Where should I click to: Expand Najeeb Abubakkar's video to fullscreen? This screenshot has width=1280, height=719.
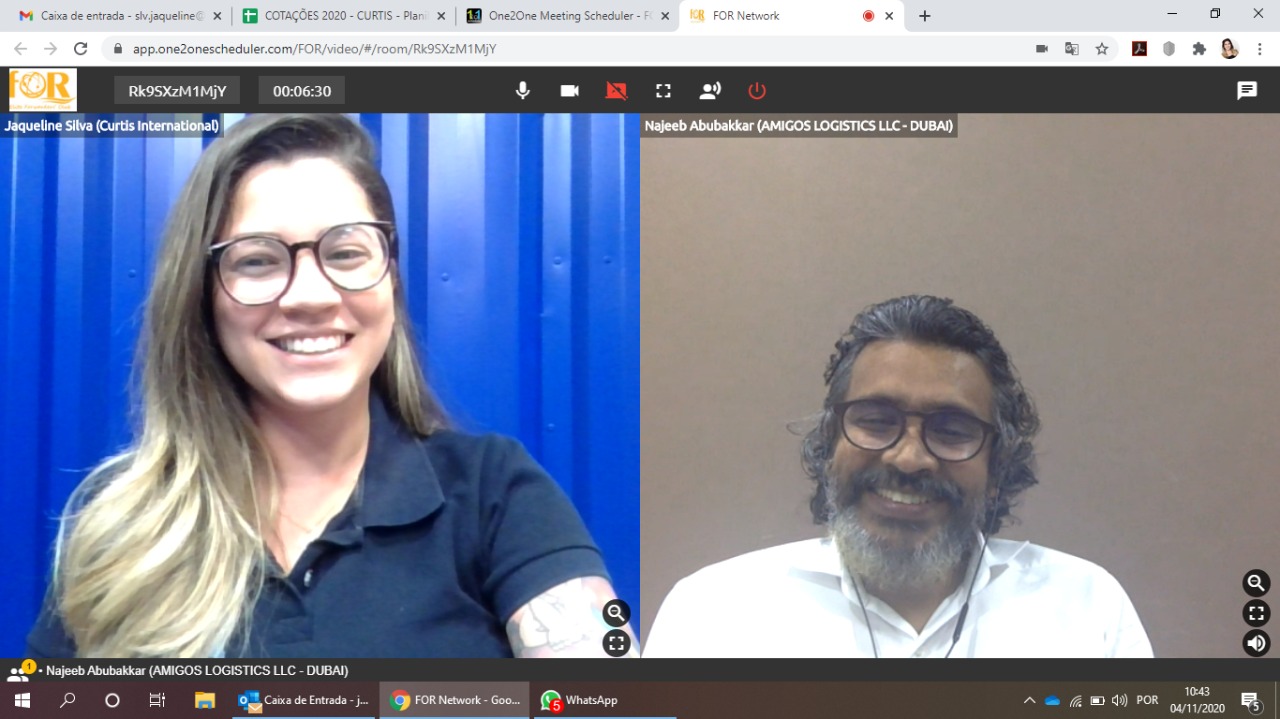[x=1256, y=613]
